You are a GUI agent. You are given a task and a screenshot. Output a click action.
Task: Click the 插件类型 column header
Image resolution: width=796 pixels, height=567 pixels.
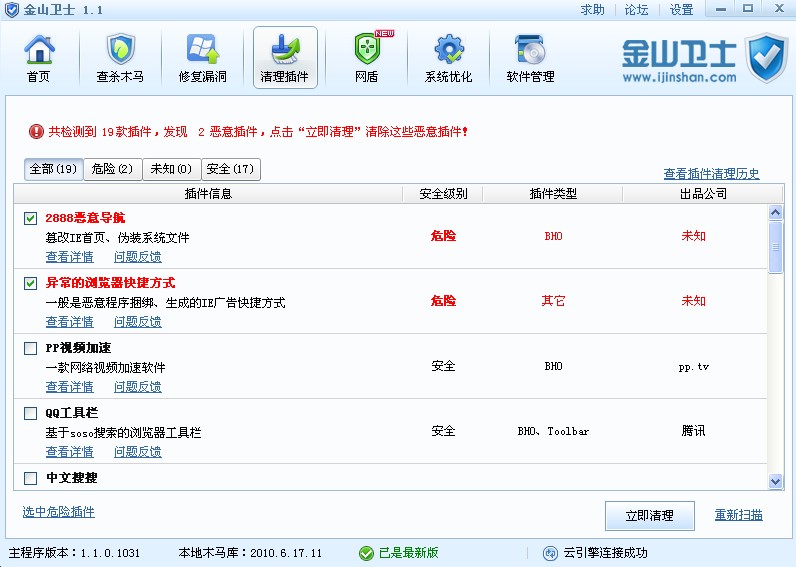[x=553, y=193]
